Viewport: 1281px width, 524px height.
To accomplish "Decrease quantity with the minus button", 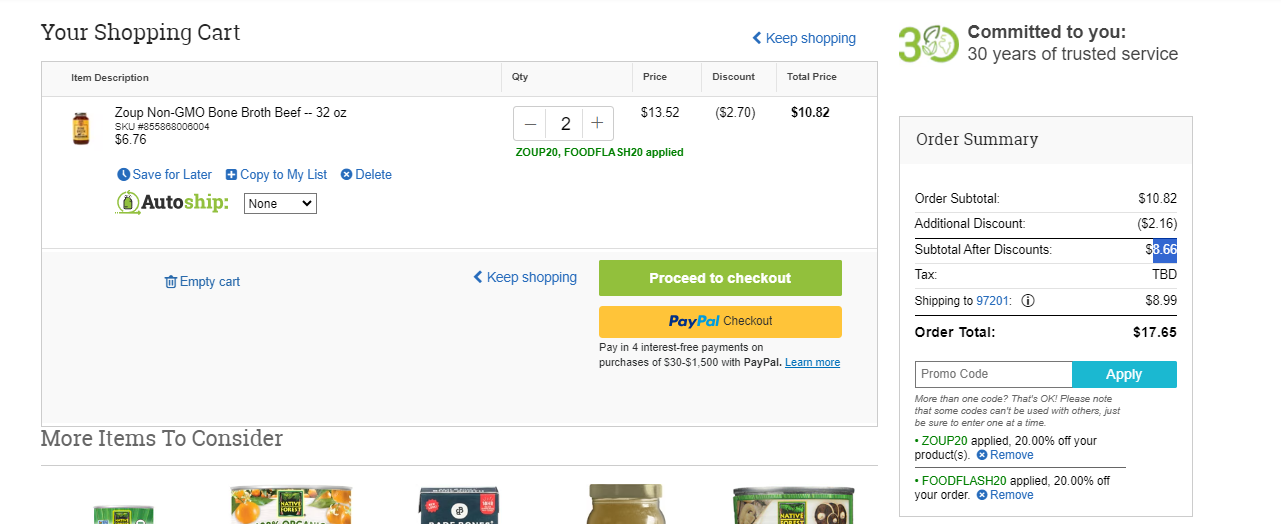I will [531, 124].
